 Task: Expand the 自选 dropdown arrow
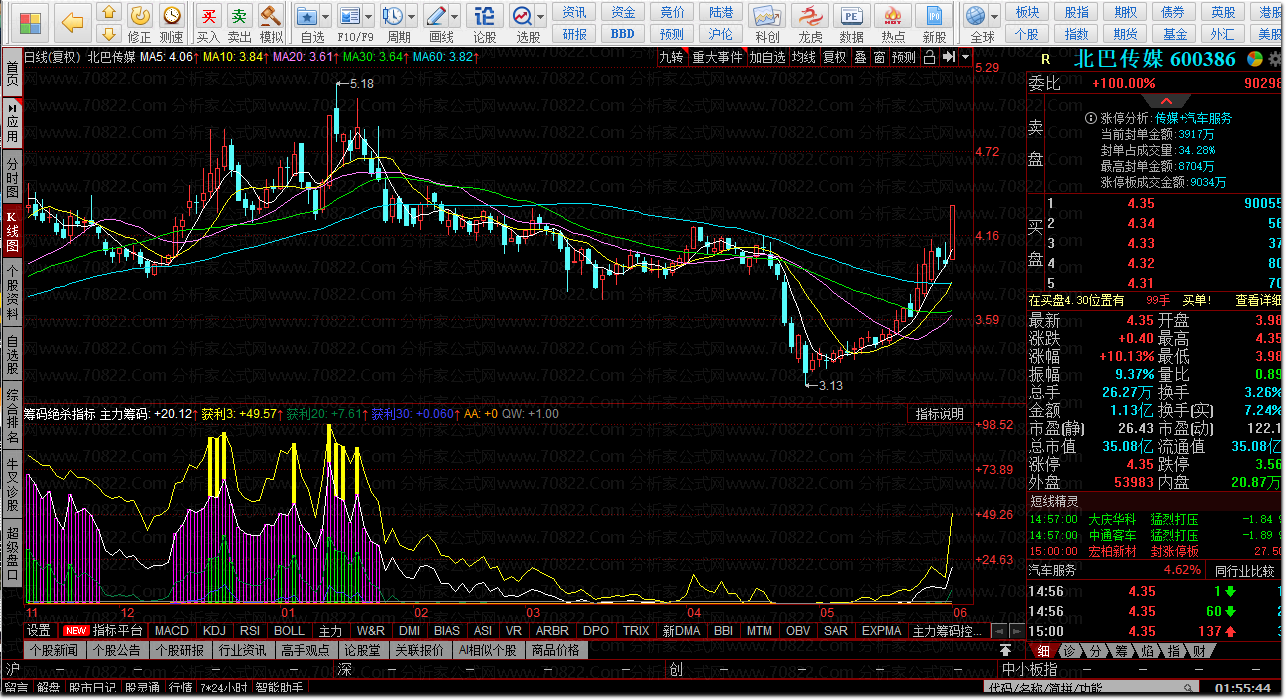tap(327, 17)
